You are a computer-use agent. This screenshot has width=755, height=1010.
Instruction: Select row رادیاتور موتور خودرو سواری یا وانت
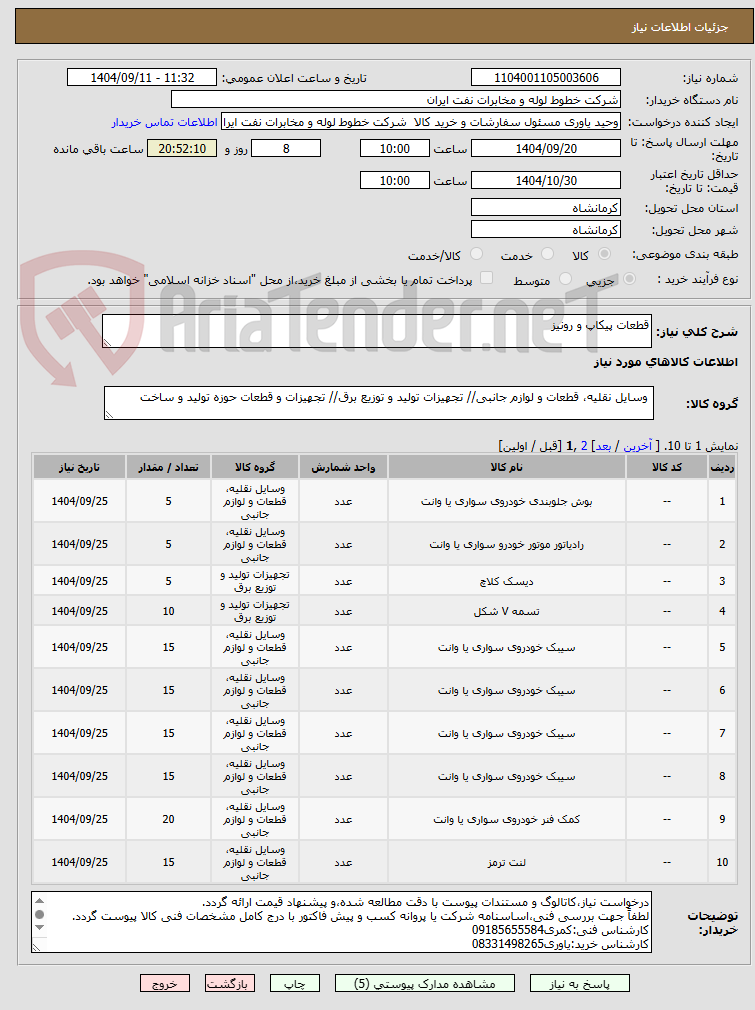385,544
